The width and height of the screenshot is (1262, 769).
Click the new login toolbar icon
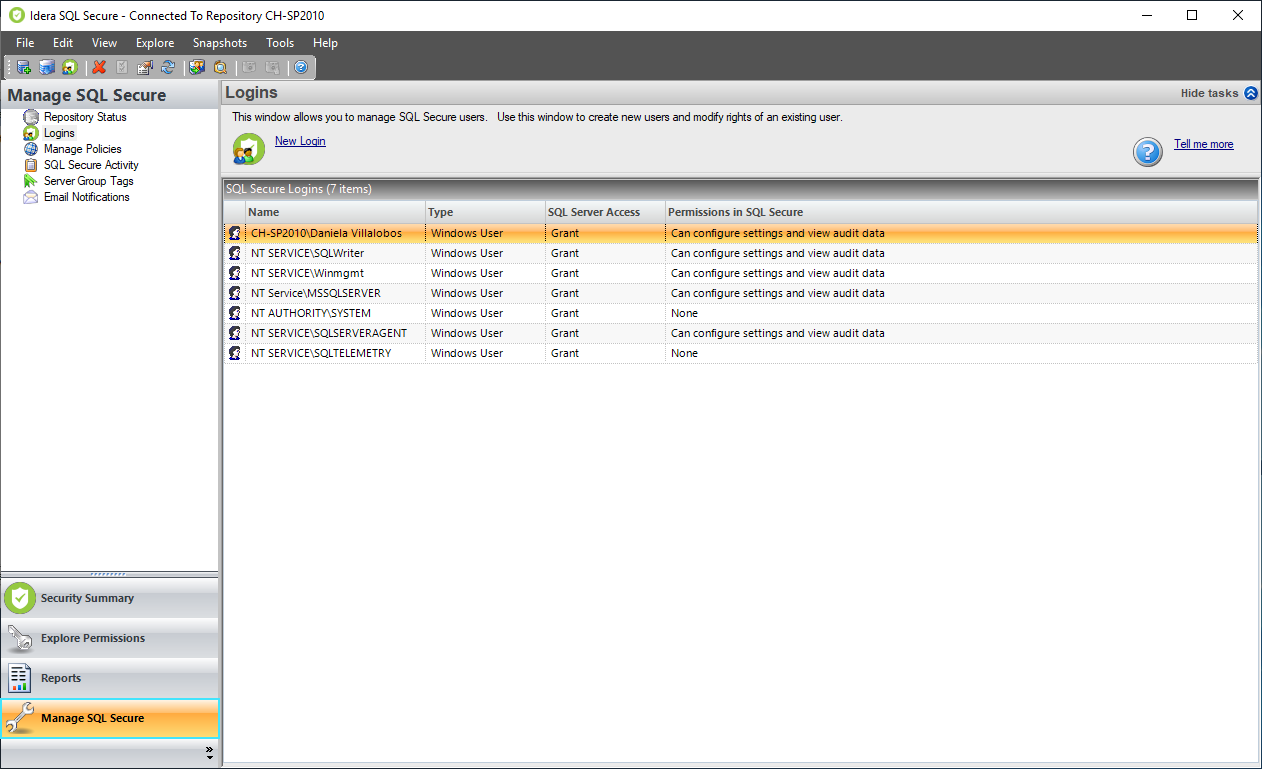(x=70, y=67)
